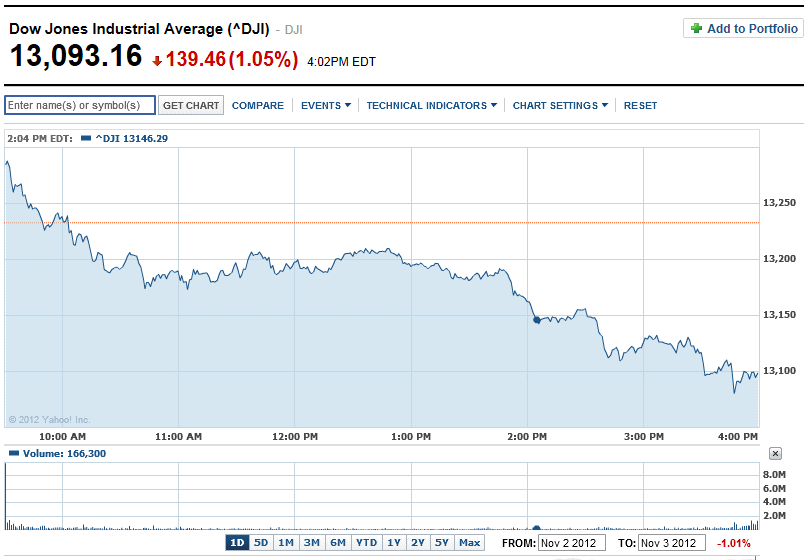This screenshot has height=560, width=807.
Task: Click the TO date field
Action: (x=673, y=543)
